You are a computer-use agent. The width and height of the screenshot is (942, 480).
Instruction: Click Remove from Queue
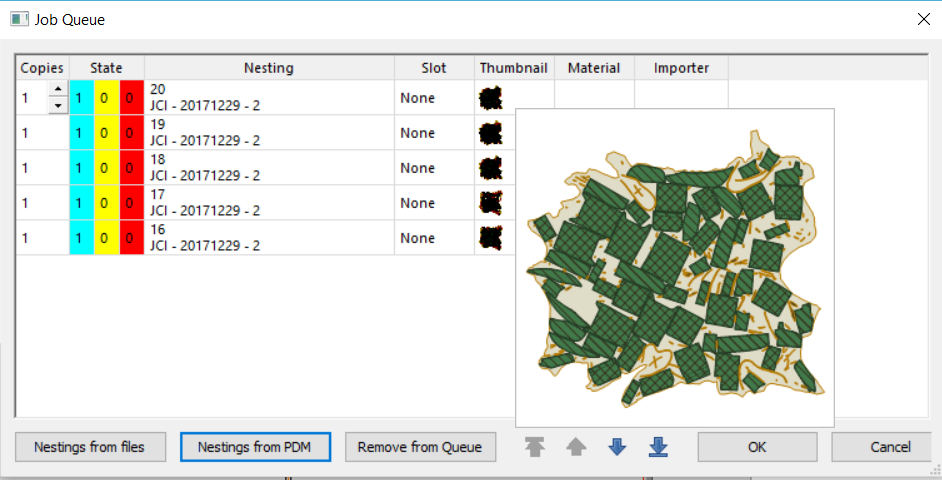pos(420,447)
